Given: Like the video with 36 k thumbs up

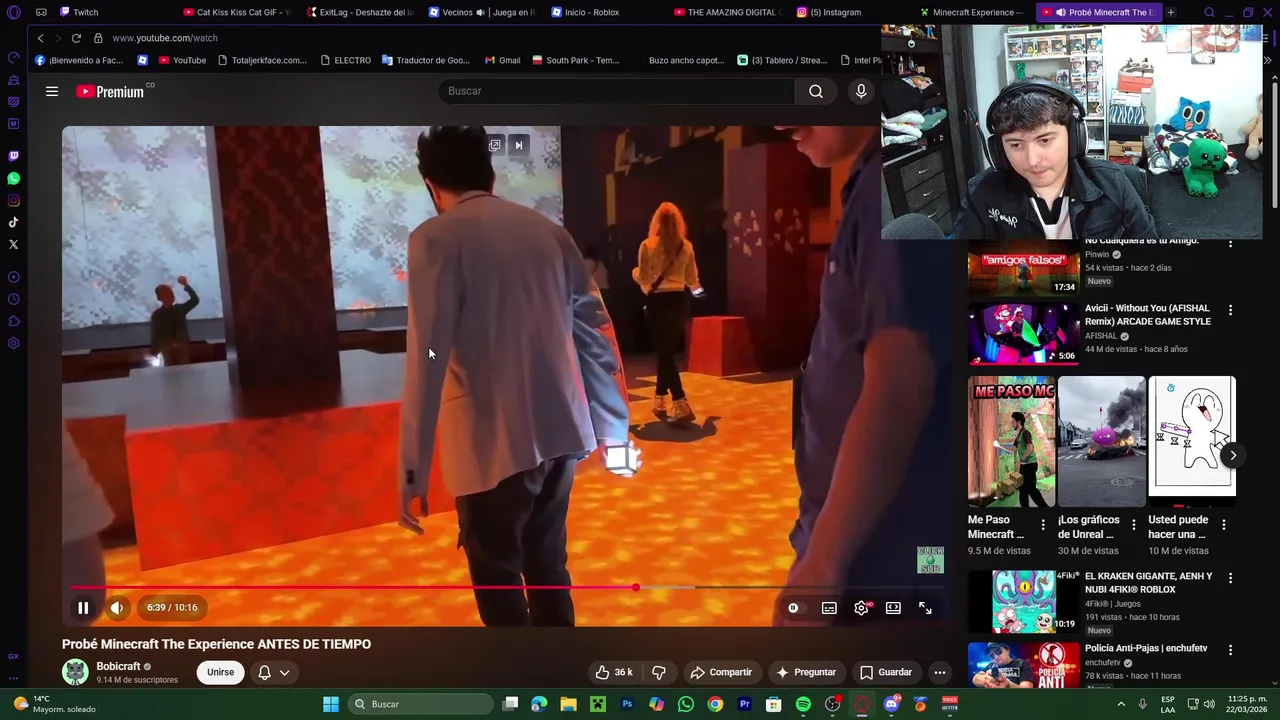Looking at the screenshot, I should pyautogui.click(x=613, y=672).
